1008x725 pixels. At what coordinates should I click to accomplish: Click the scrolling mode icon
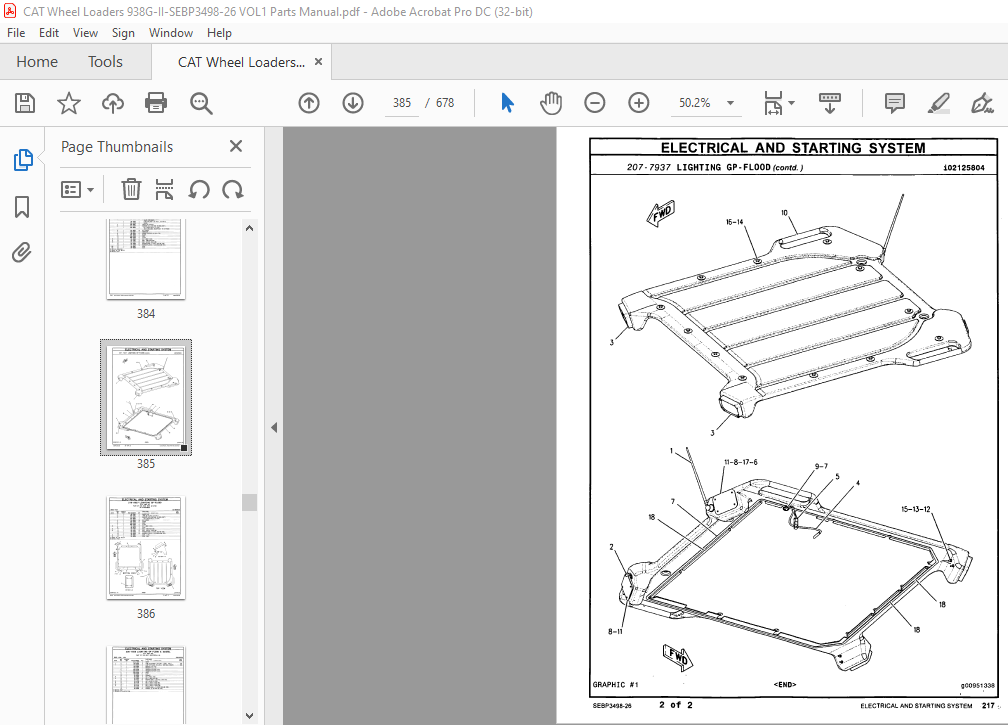click(x=829, y=103)
